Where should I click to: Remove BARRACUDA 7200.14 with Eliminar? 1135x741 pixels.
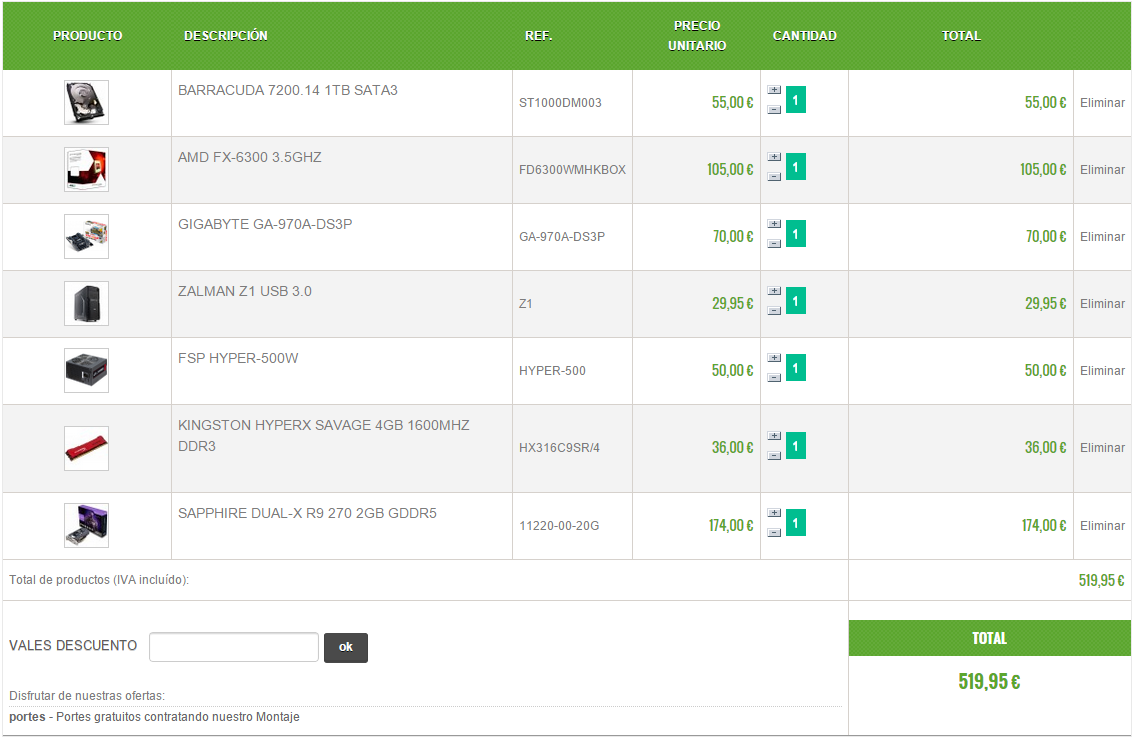(x=1102, y=103)
